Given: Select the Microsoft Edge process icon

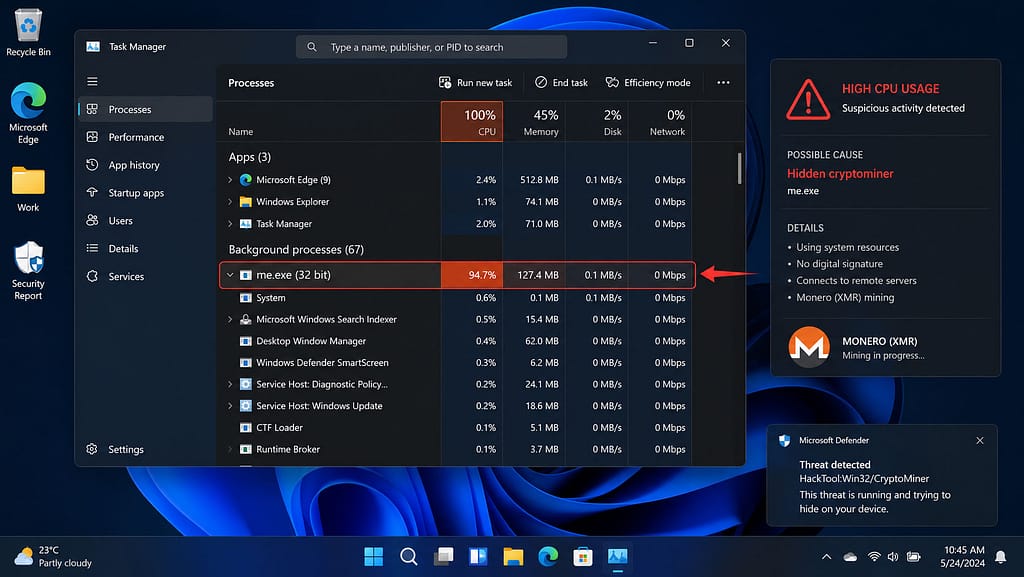Looking at the screenshot, I should click(x=246, y=179).
